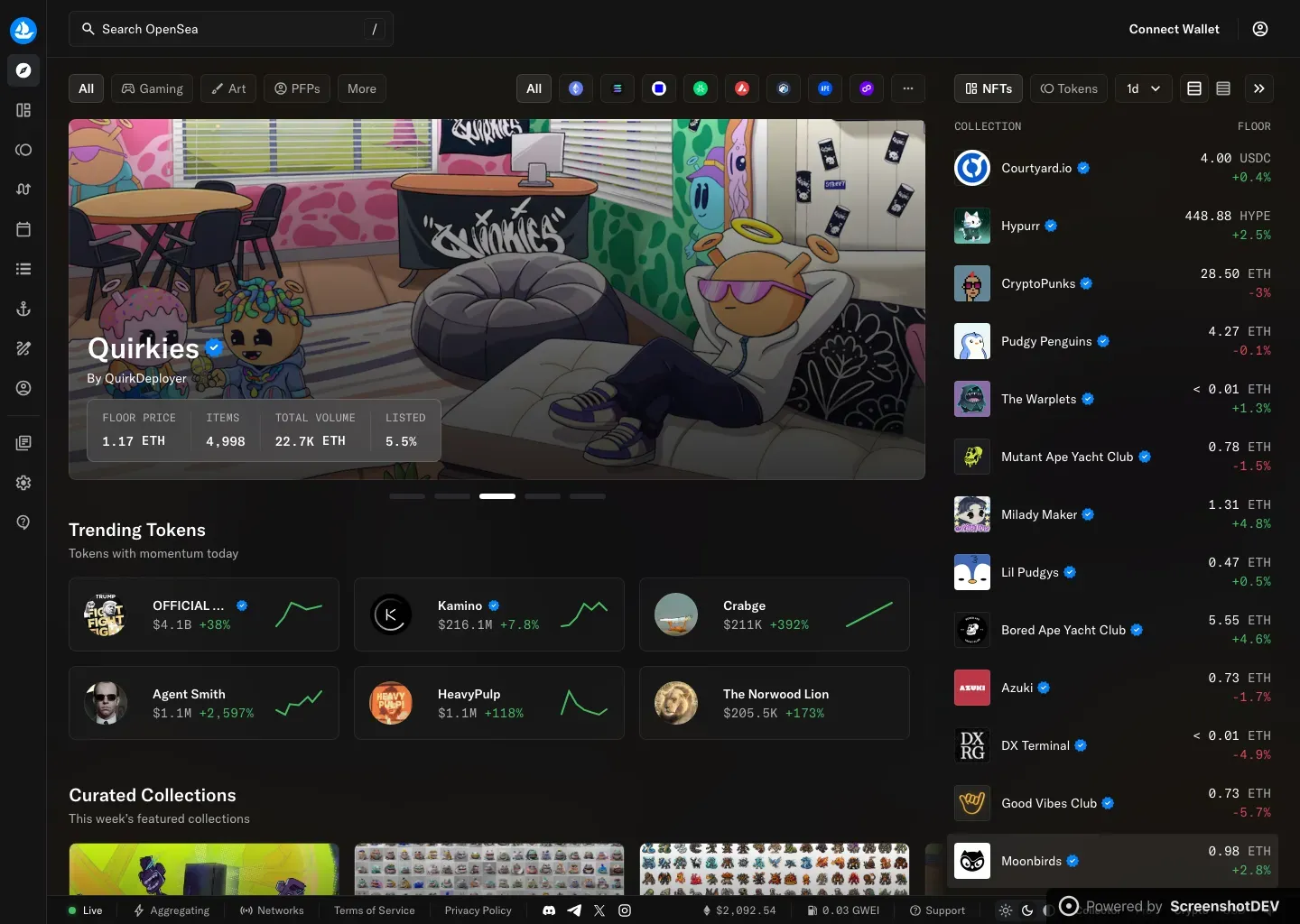This screenshot has width=1300, height=924.
Task: Open the Telegram icon in the footer
Action: [x=574, y=910]
